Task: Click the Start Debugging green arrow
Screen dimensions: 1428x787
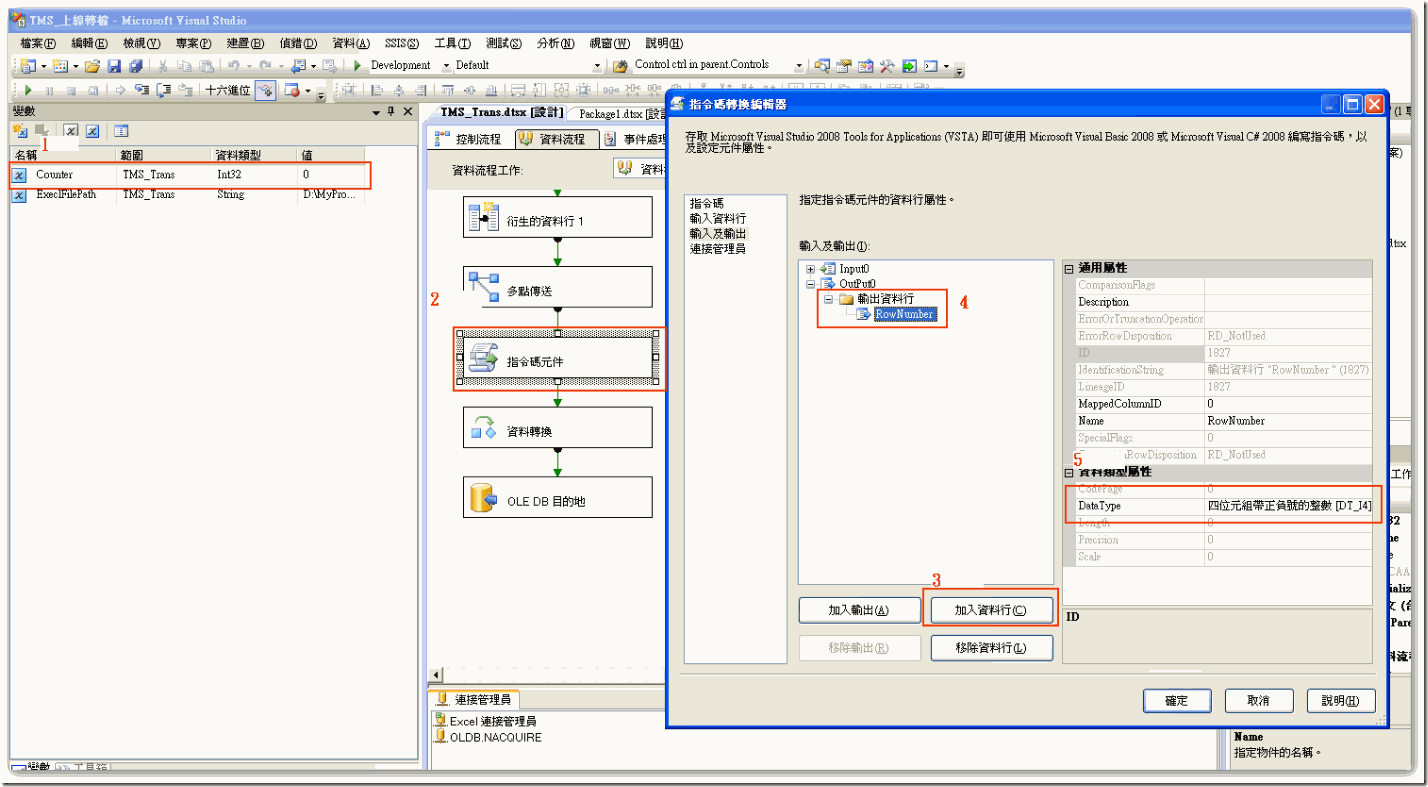Action: coord(357,66)
